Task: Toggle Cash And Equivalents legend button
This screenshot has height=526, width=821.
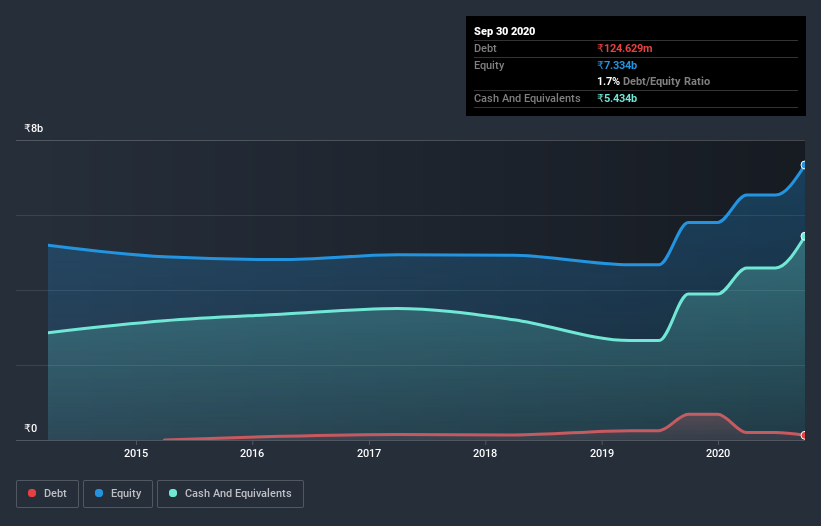Action: [x=230, y=494]
